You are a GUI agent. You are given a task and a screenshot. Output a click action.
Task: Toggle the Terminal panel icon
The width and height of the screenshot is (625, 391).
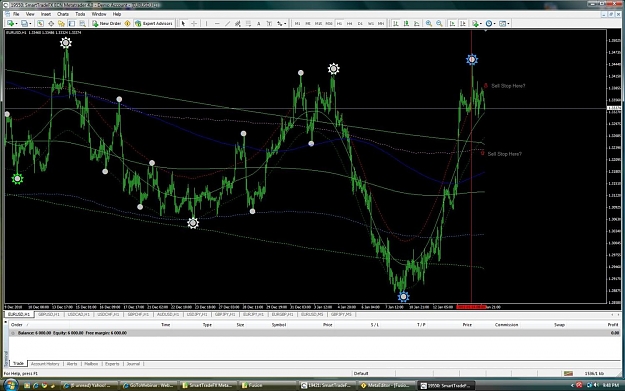(x=72, y=24)
